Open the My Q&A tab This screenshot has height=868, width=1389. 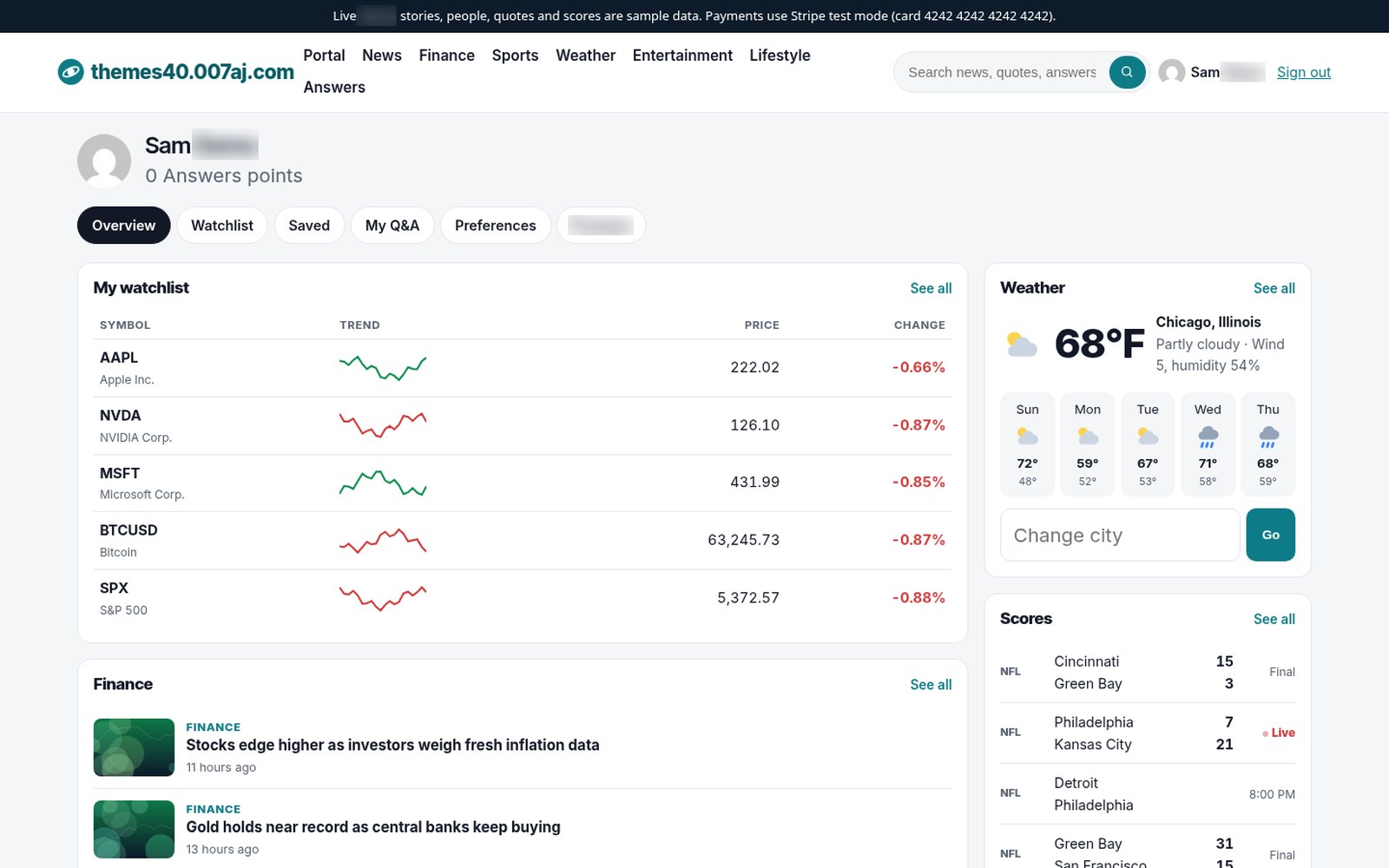(x=392, y=226)
